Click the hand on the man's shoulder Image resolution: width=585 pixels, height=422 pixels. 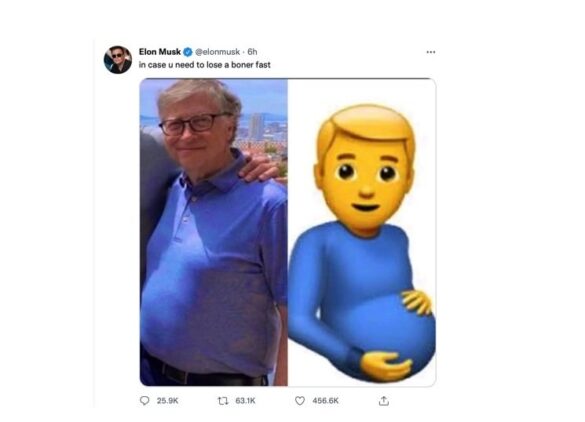click(260, 168)
